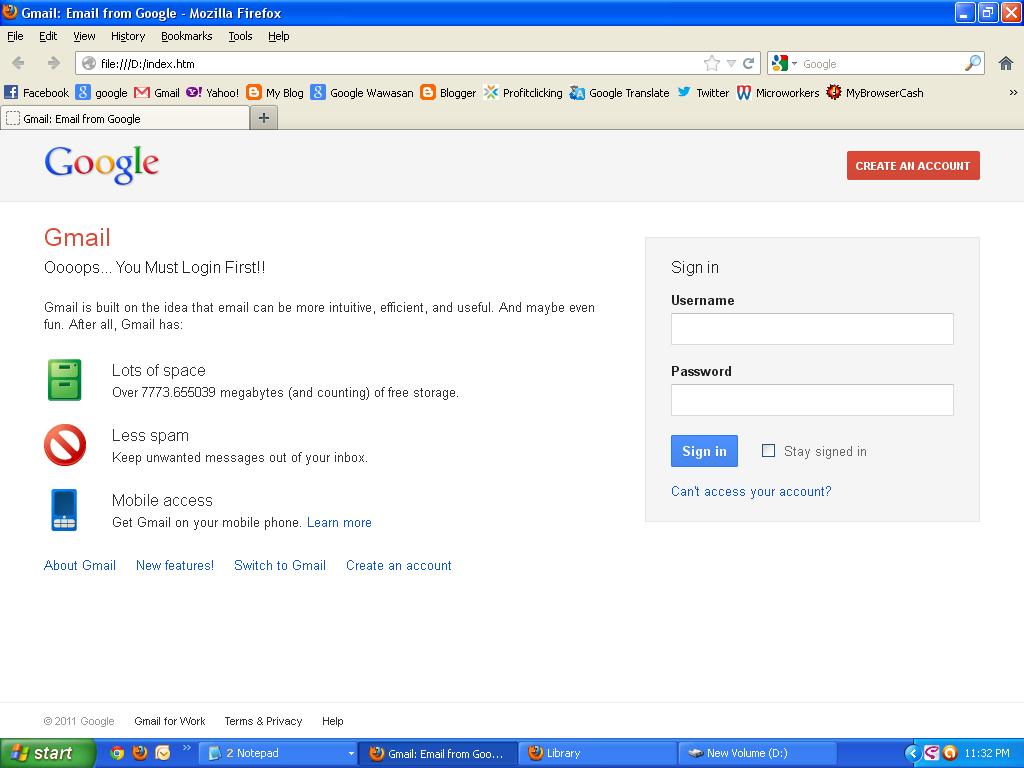Click the 11:32 PM clock
1024x768 pixels.
click(987, 753)
